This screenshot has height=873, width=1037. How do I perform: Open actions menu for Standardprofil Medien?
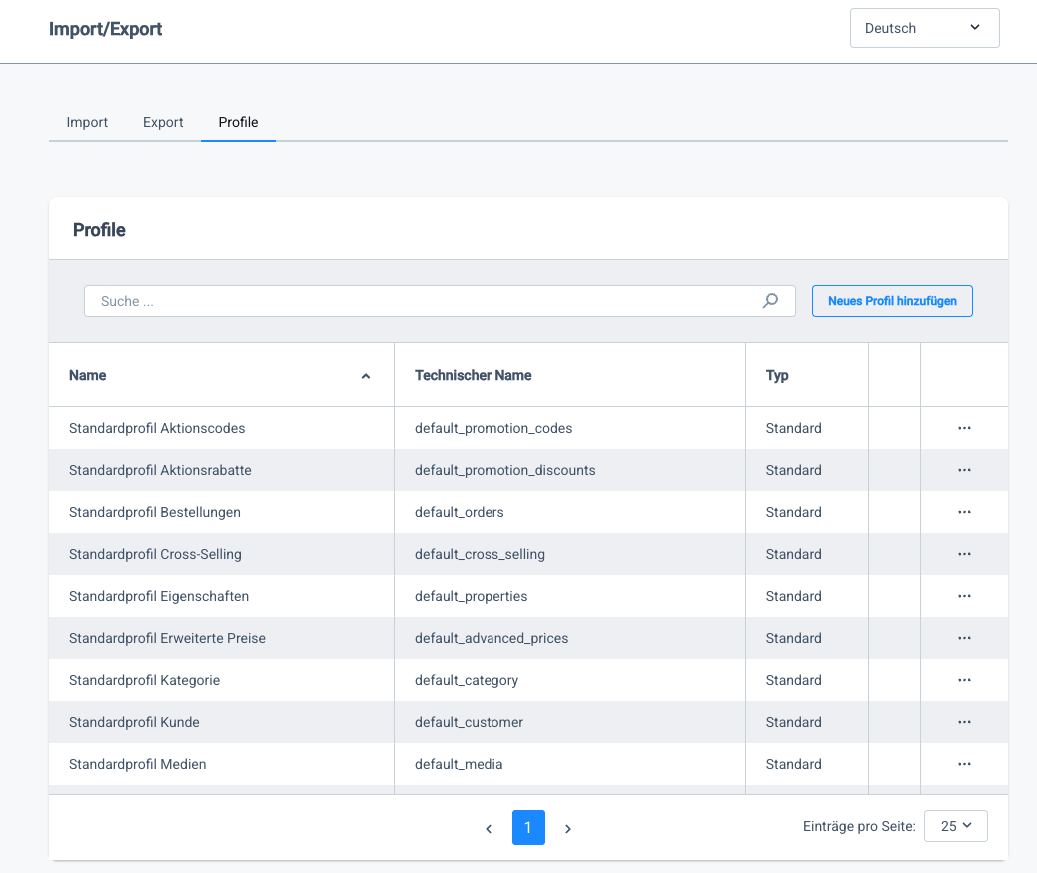pos(964,764)
